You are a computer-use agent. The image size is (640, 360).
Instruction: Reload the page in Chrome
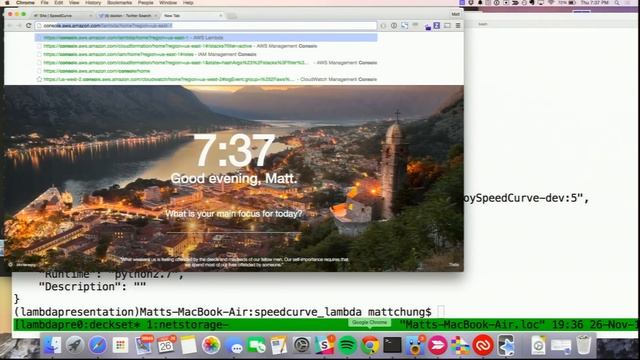click(x=29, y=26)
